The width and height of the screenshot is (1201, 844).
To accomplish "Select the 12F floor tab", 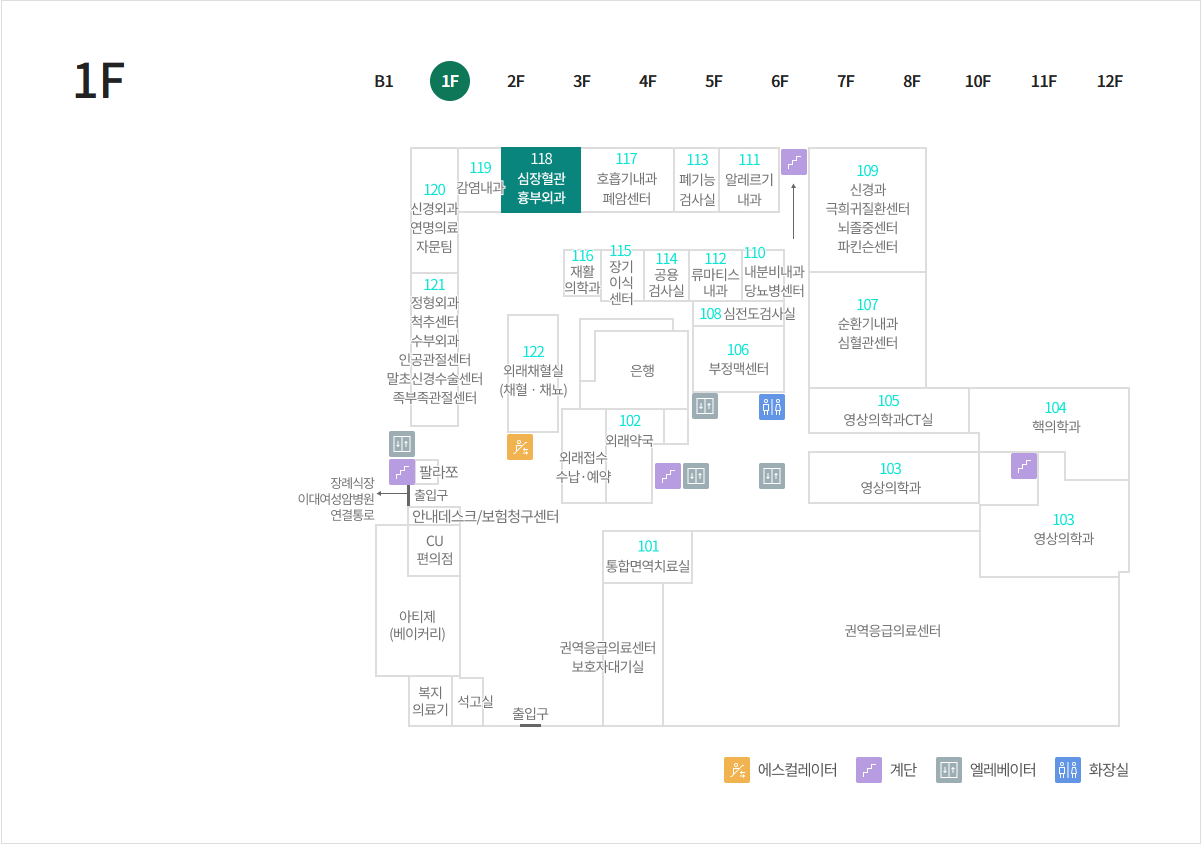I will 1110,81.
